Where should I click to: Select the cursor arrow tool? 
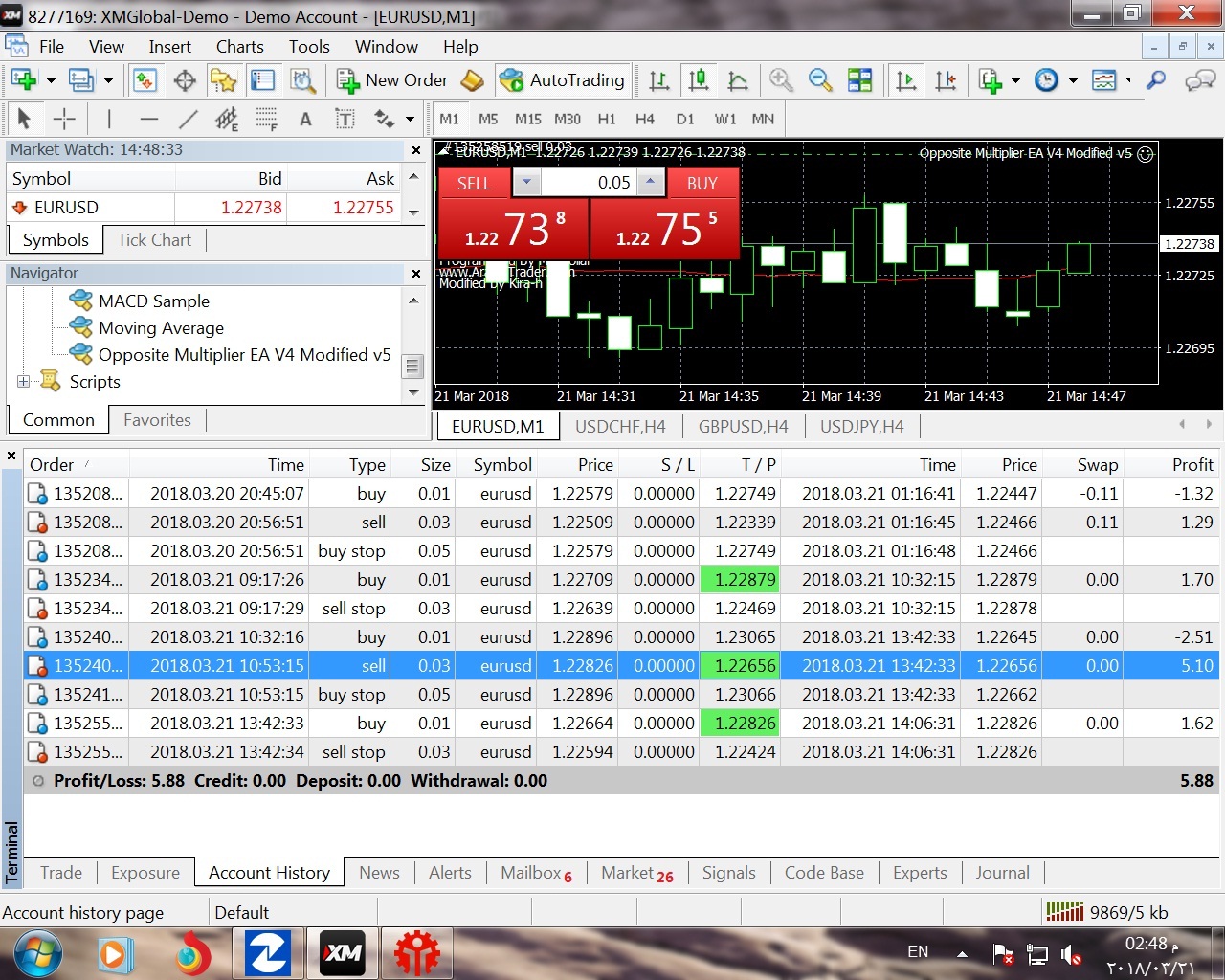[25, 119]
